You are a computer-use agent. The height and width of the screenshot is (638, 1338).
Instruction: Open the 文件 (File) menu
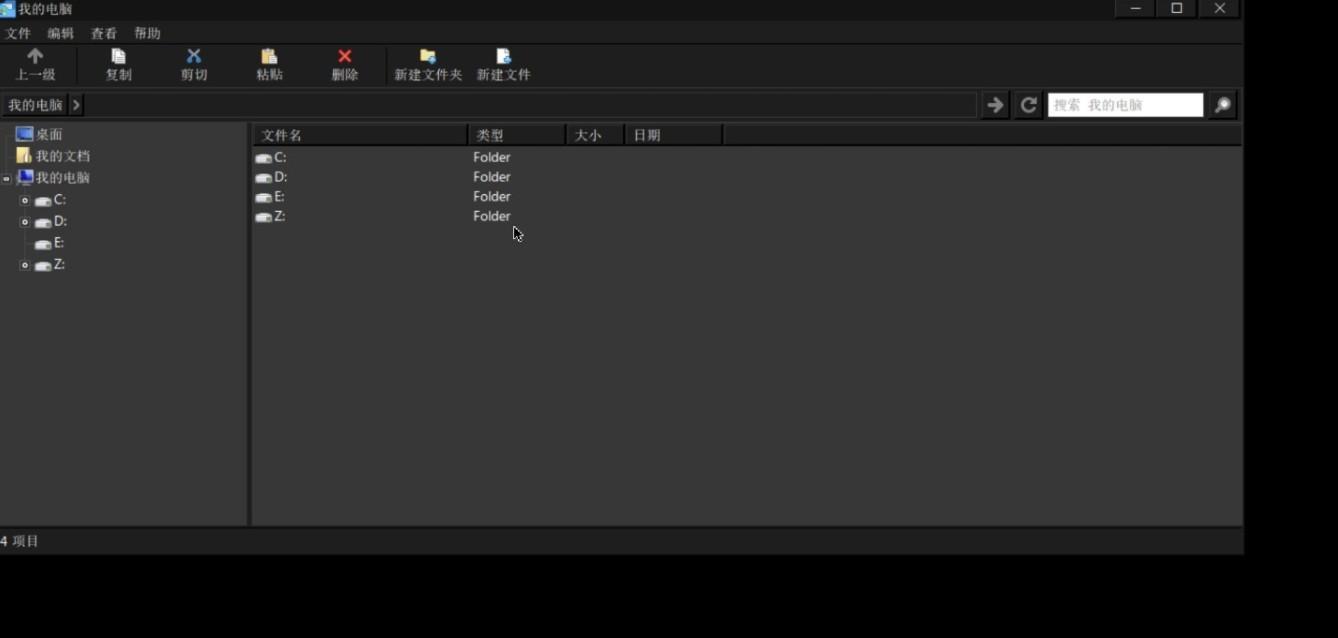point(18,33)
